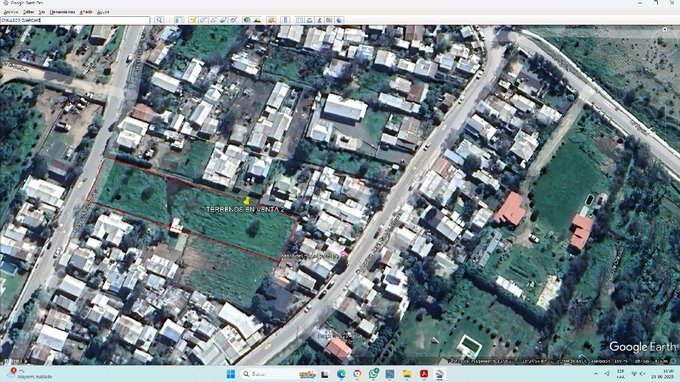Click inside the search input field

tap(75, 20)
